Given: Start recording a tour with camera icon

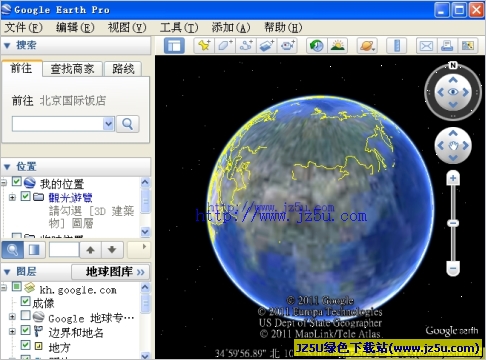Looking at the screenshot, I should (x=287, y=45).
